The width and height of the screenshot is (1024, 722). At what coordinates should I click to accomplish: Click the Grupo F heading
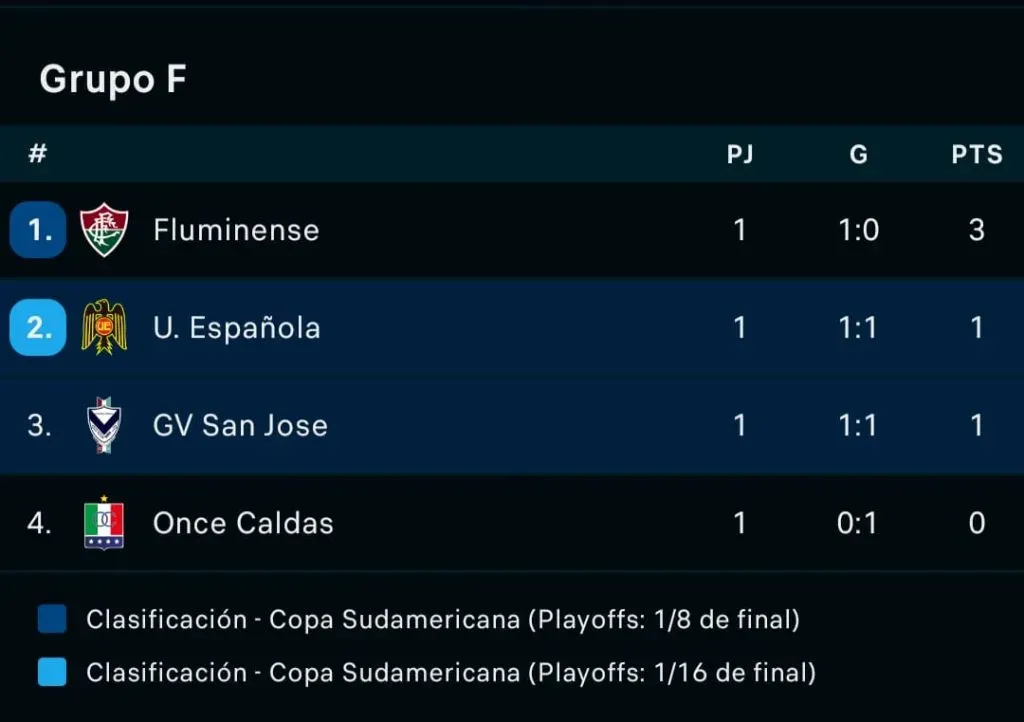point(113,79)
